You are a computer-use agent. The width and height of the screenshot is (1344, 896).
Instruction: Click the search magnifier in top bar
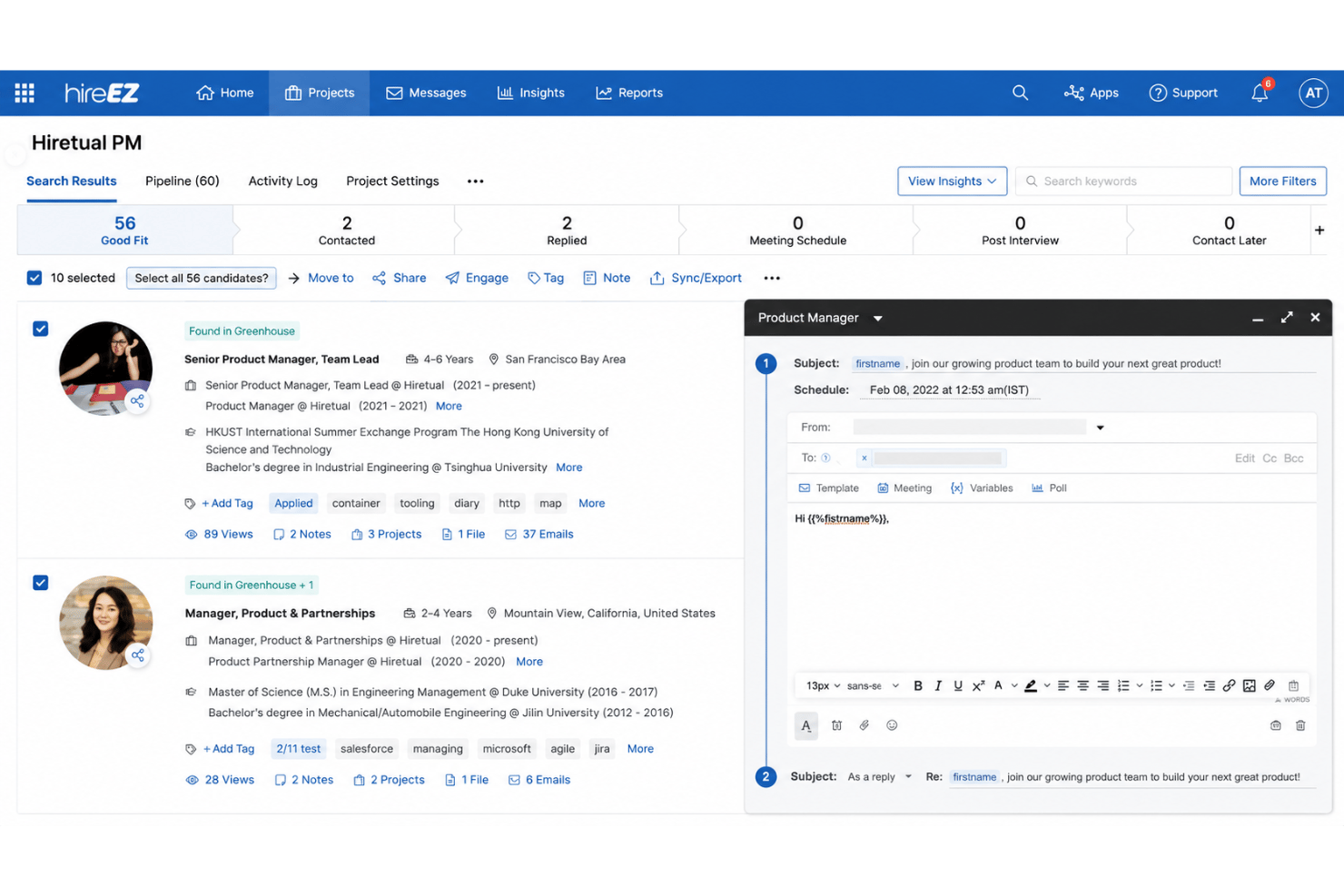(1020, 93)
